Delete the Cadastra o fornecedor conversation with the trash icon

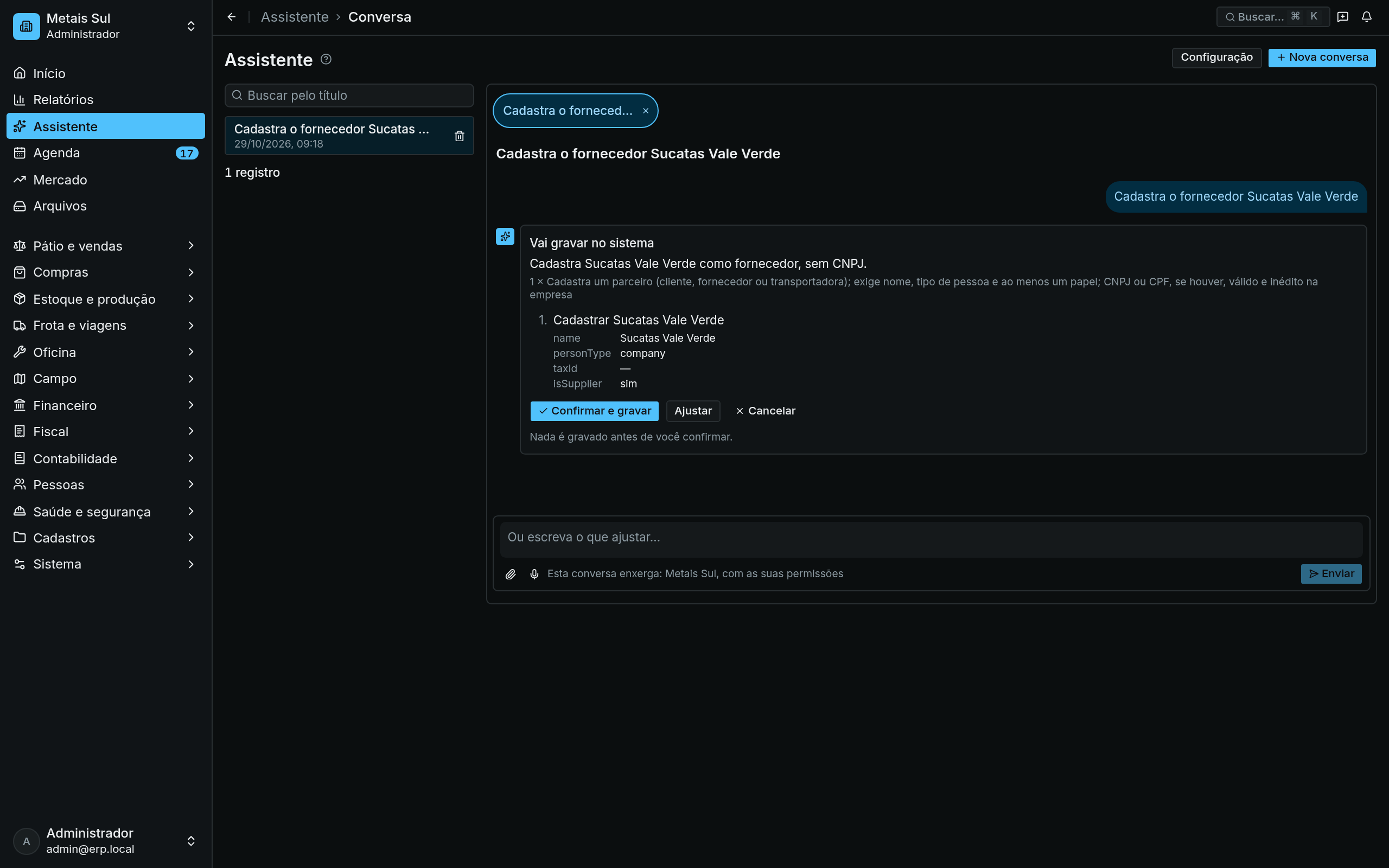click(459, 136)
